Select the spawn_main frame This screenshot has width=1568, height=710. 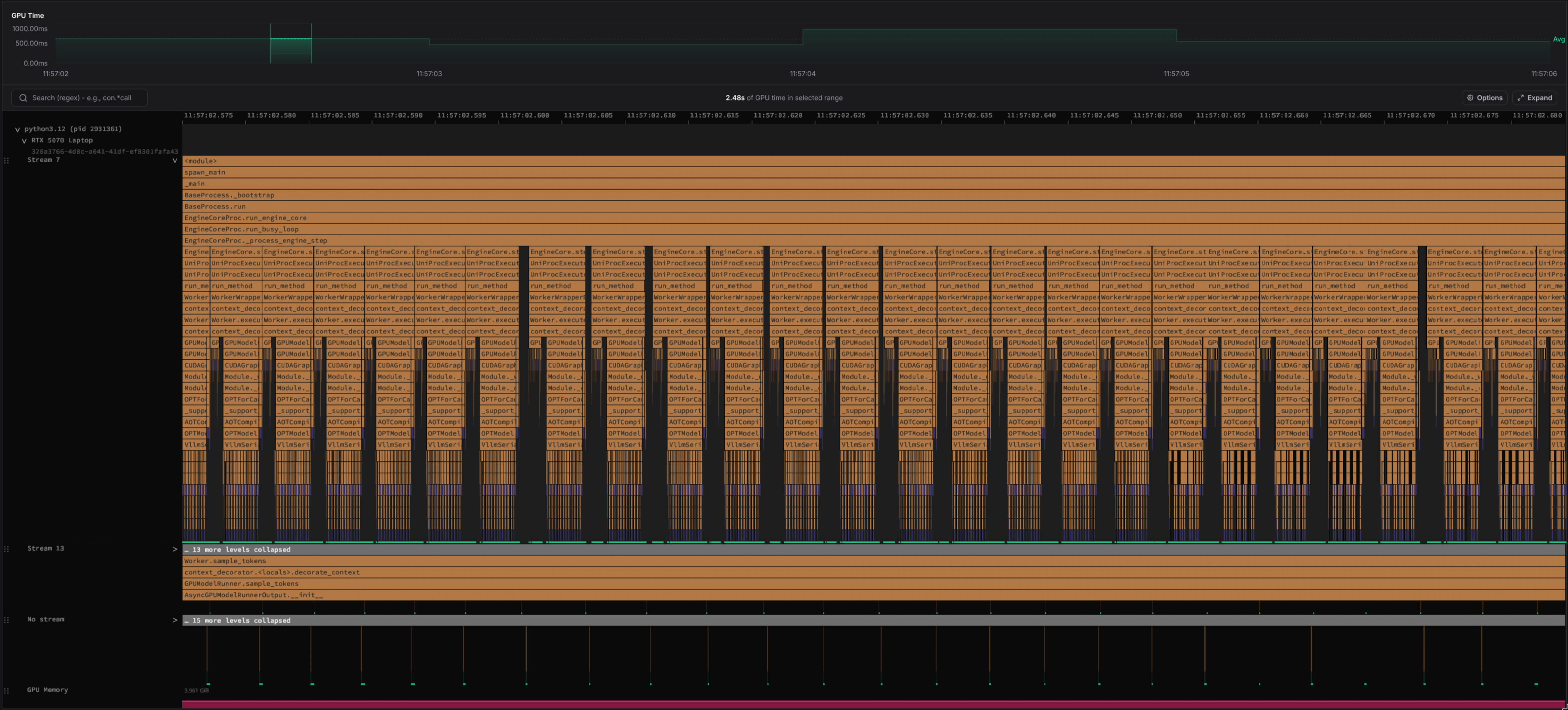pos(874,172)
